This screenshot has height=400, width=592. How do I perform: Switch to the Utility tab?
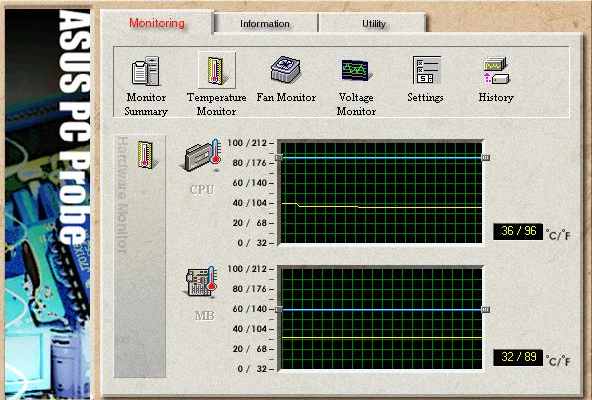tap(373, 23)
